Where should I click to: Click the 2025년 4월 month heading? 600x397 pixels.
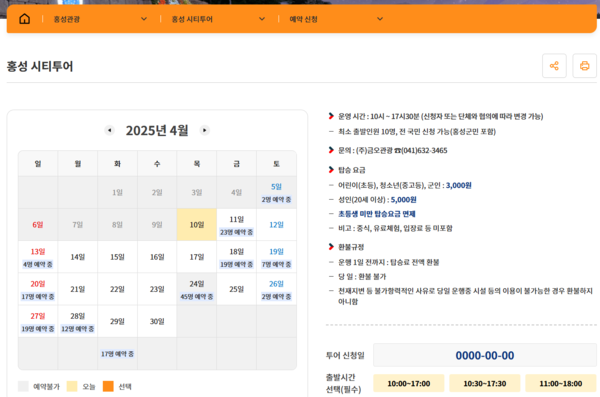coord(157,131)
